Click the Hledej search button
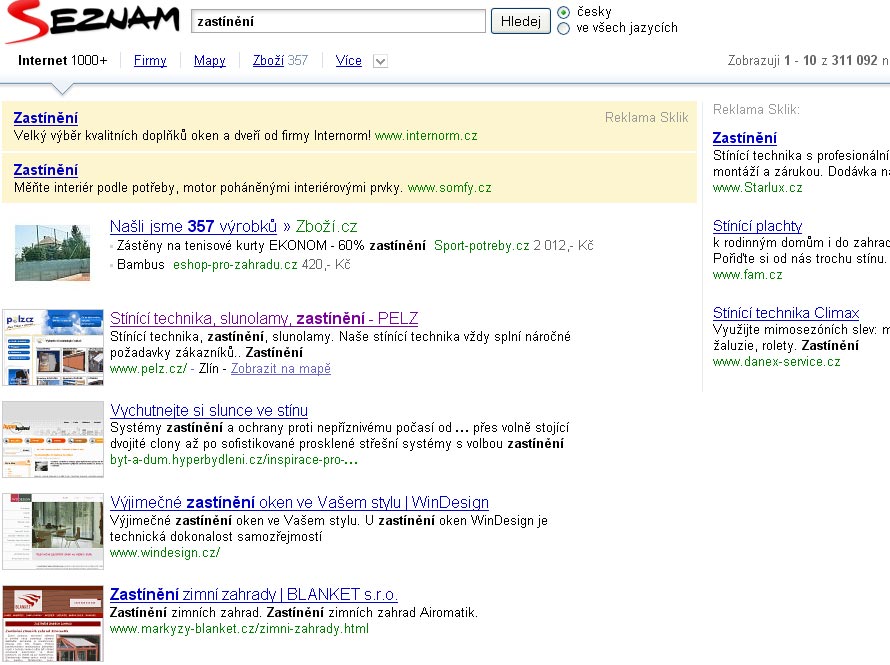This screenshot has width=890, height=665. coord(520,22)
